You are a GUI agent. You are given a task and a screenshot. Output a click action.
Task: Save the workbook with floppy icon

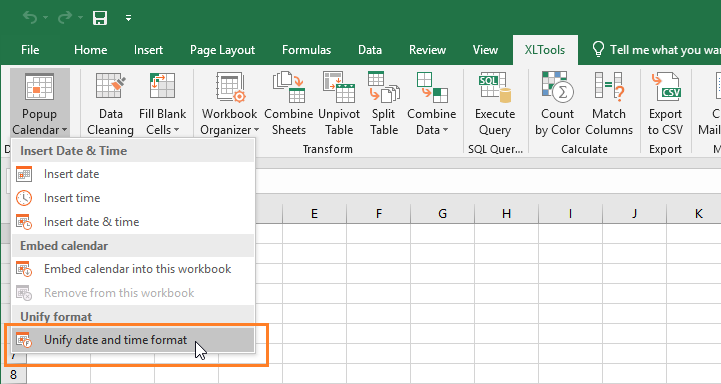pos(100,18)
